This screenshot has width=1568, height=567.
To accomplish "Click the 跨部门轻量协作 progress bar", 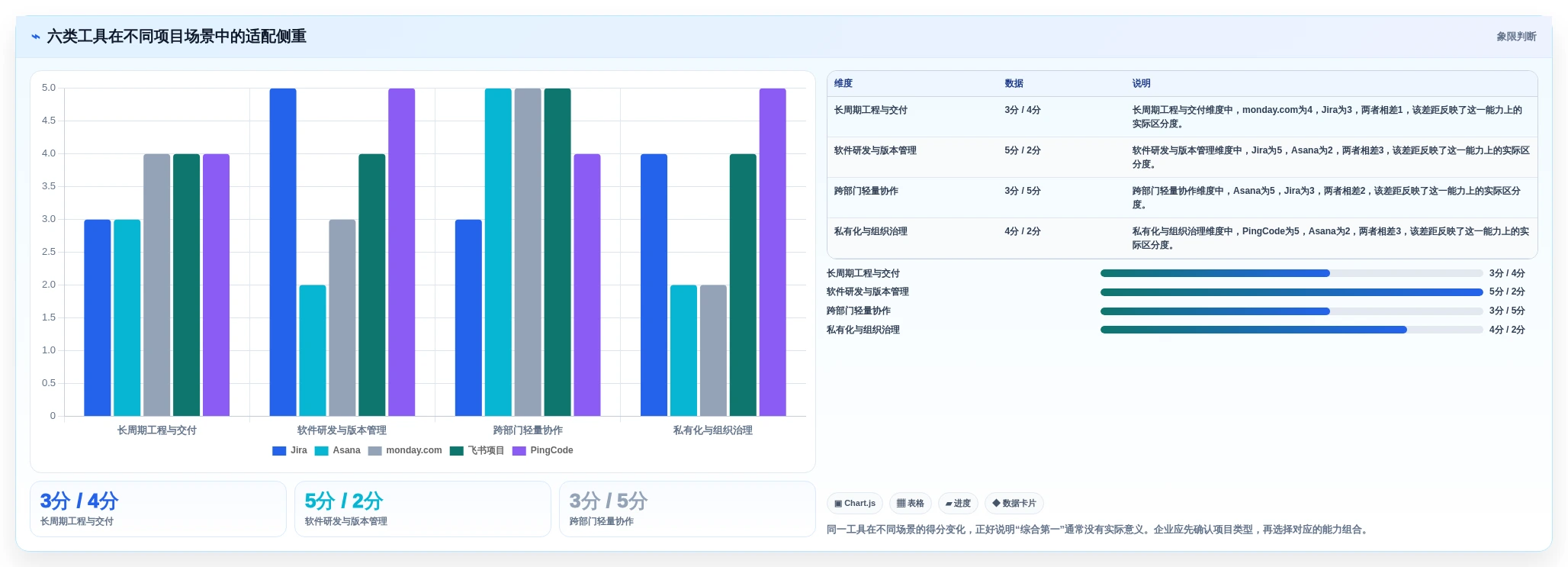I will pyautogui.click(x=1292, y=311).
